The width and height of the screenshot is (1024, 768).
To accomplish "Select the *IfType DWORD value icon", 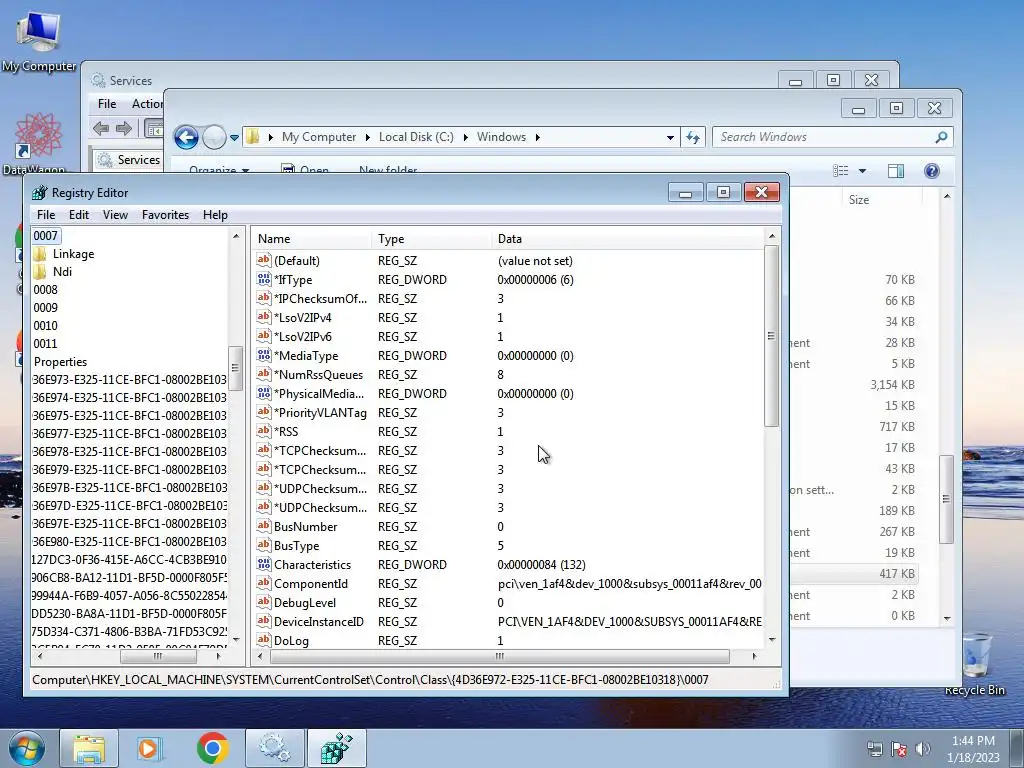I will click(x=264, y=279).
